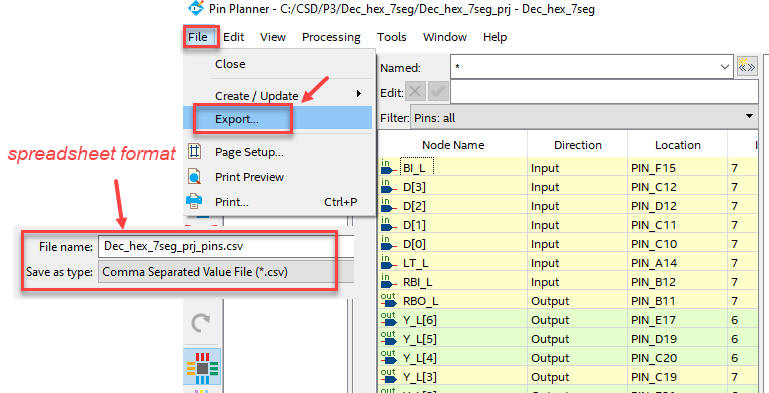Click the Print Preview magnifier icon
This screenshot has width=769, height=393.
coord(195,176)
